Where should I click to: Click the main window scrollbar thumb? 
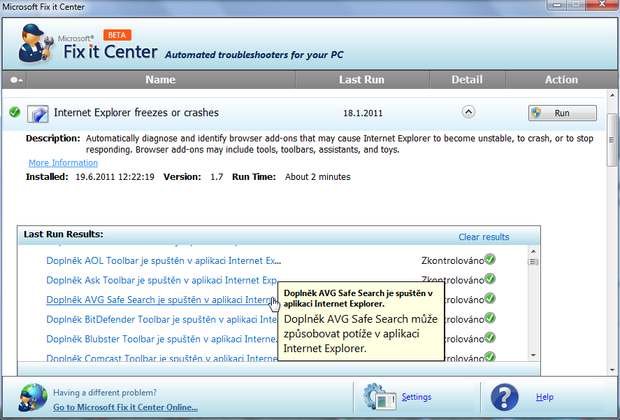point(612,140)
